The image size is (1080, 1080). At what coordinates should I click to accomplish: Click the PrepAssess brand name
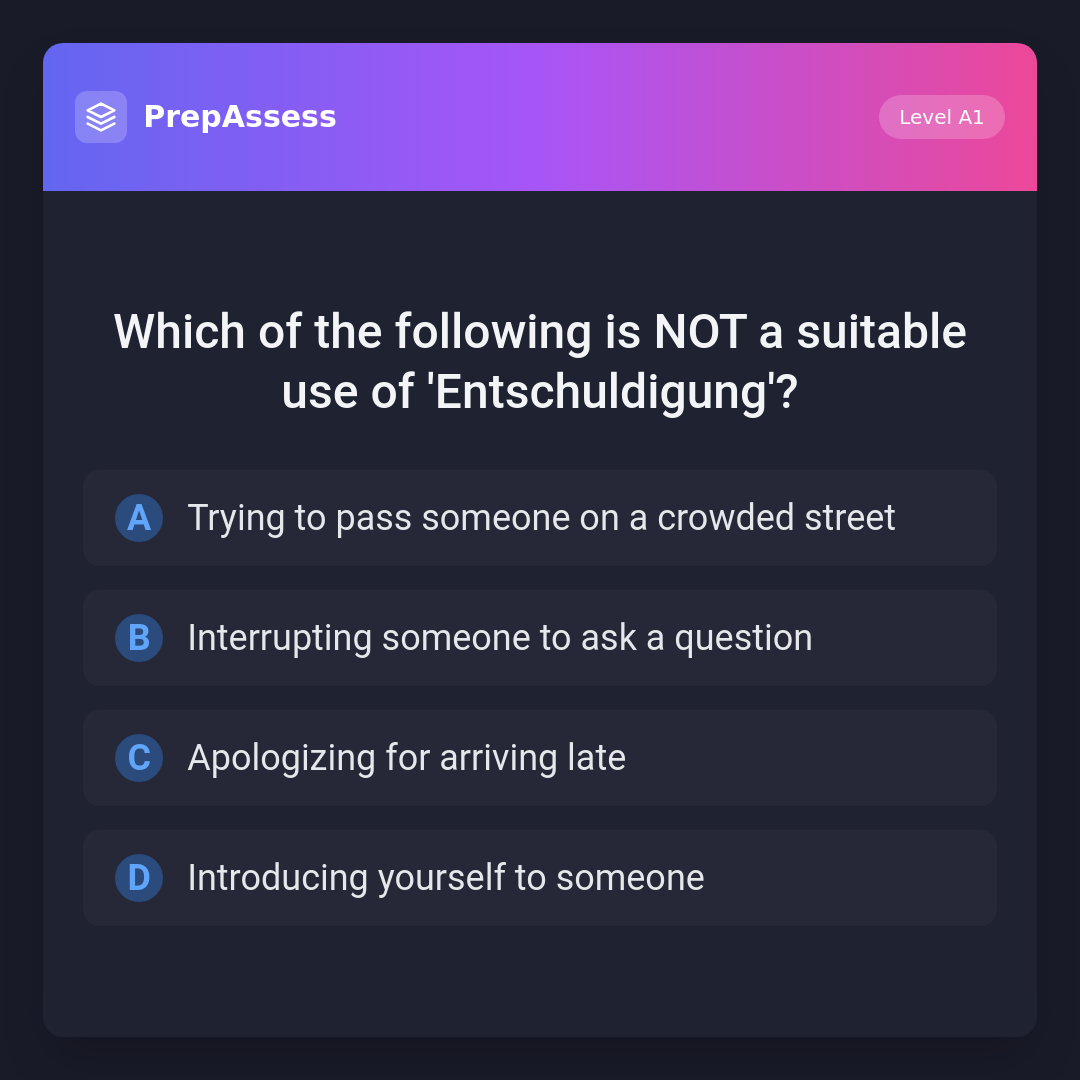240,117
